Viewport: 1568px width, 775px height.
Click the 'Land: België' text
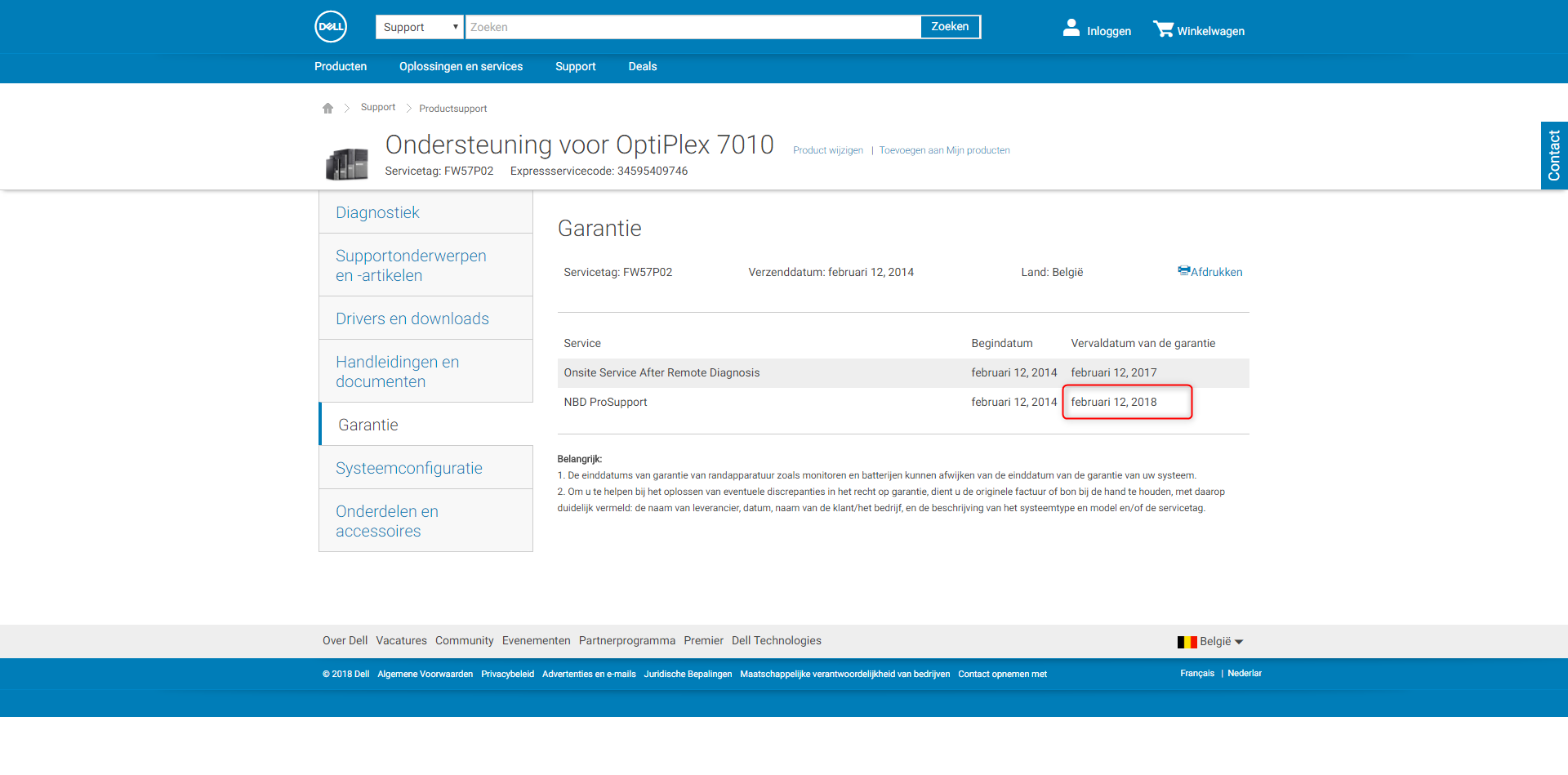pyautogui.click(x=1052, y=273)
